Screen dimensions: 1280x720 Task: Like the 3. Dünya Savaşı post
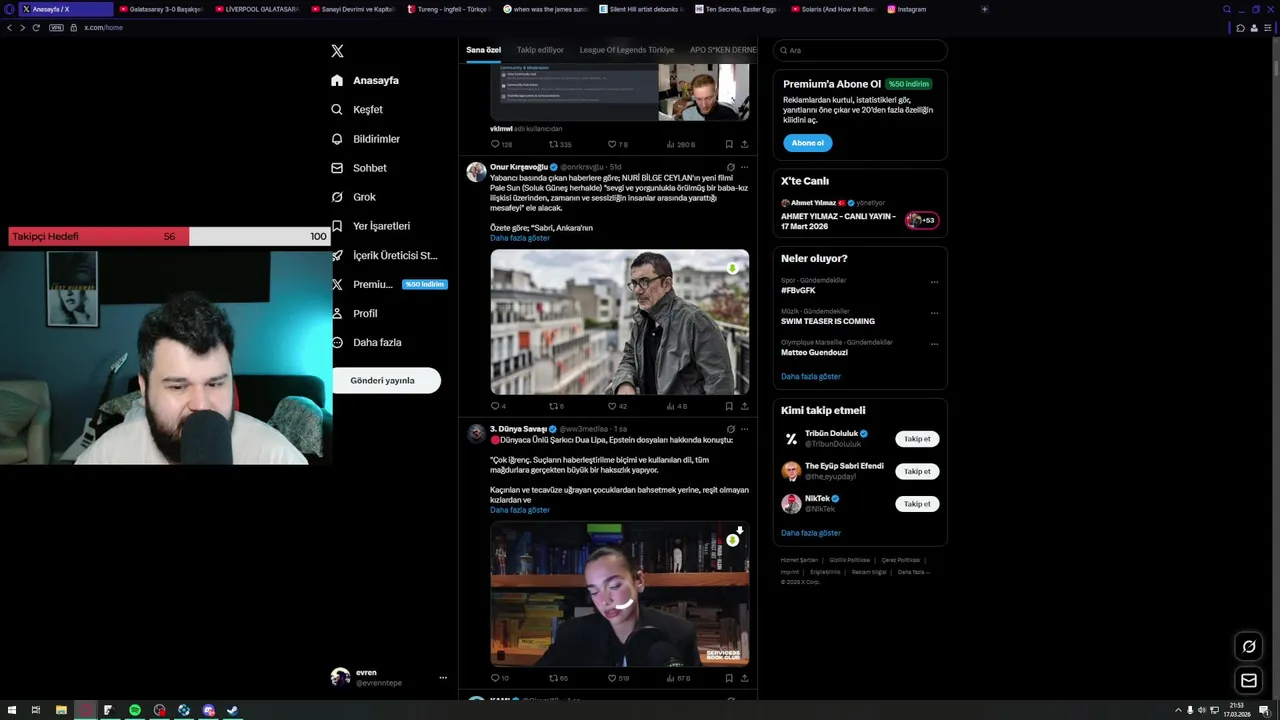(618, 678)
